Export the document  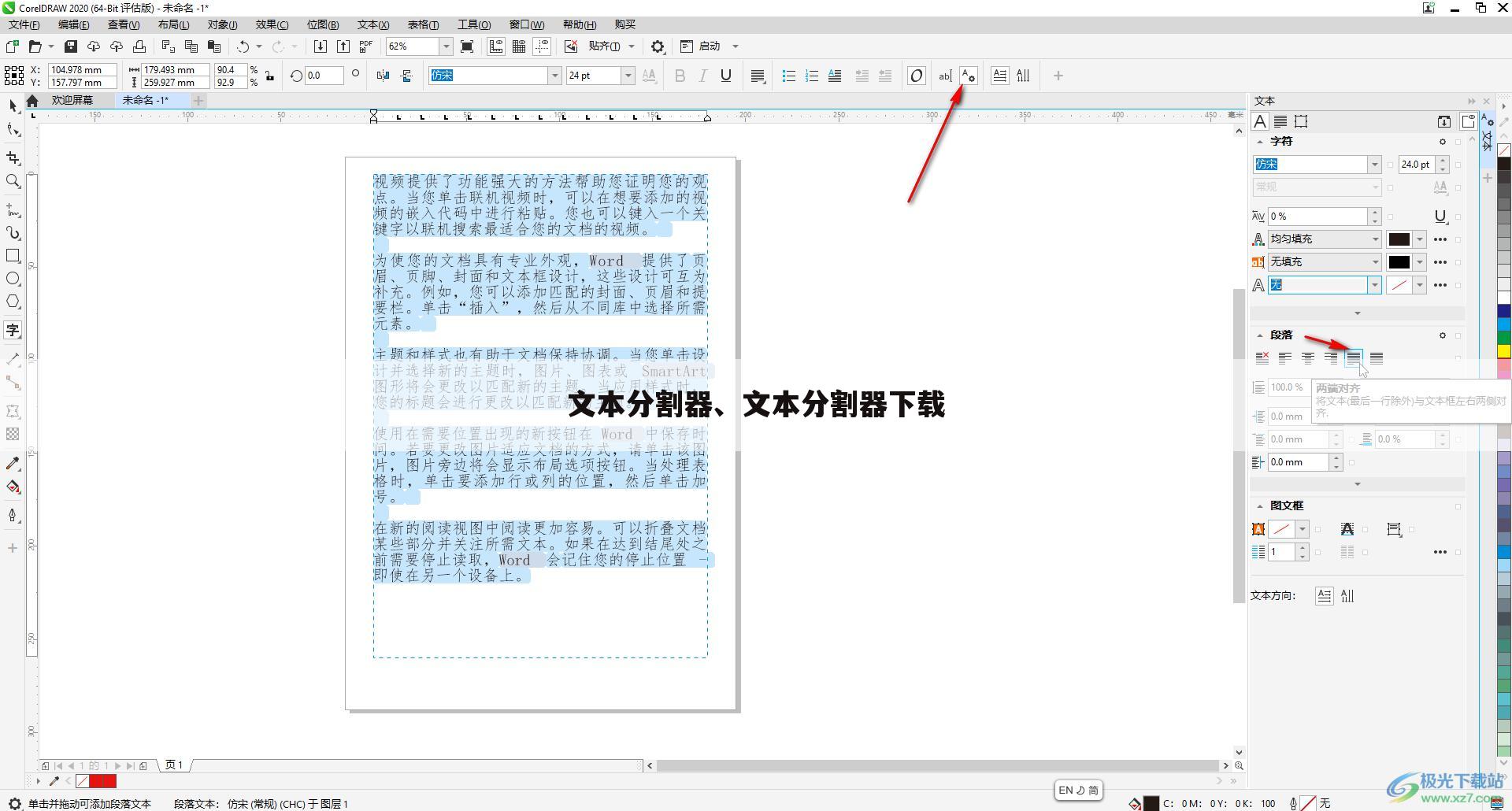pos(343,46)
